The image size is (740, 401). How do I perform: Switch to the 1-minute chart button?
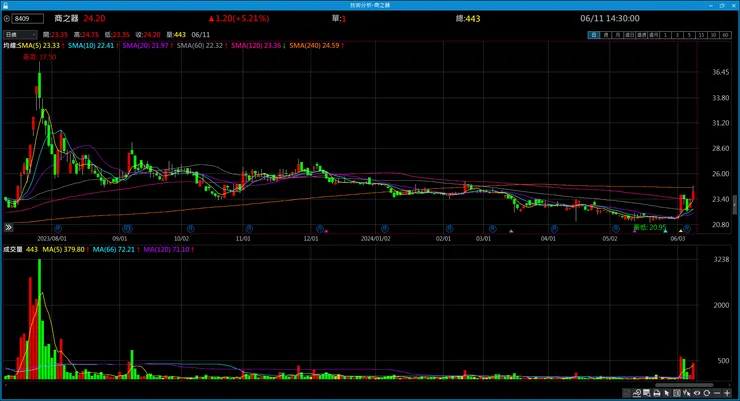(665, 35)
